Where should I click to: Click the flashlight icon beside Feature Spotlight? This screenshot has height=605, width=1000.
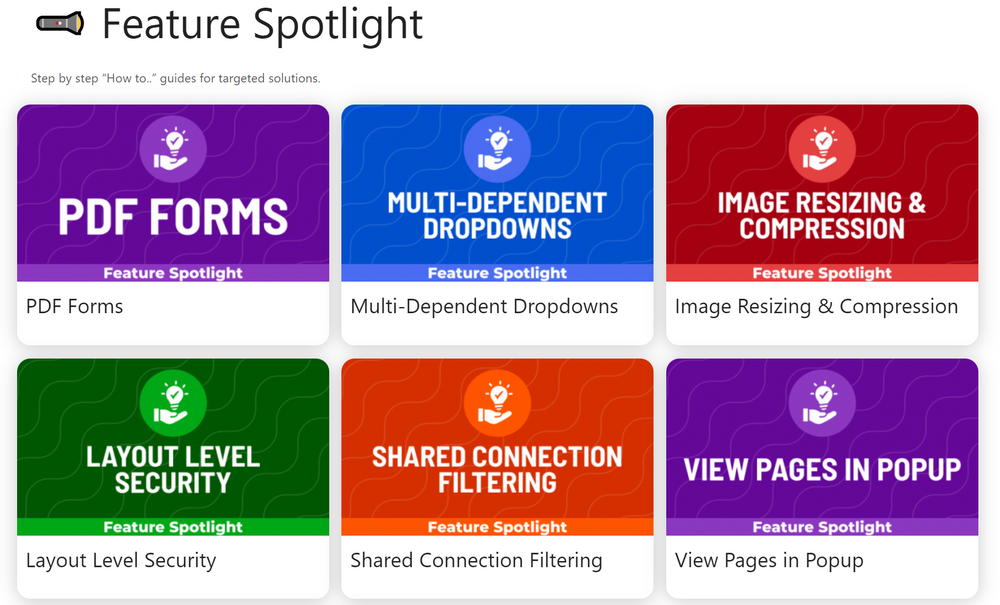[60, 24]
